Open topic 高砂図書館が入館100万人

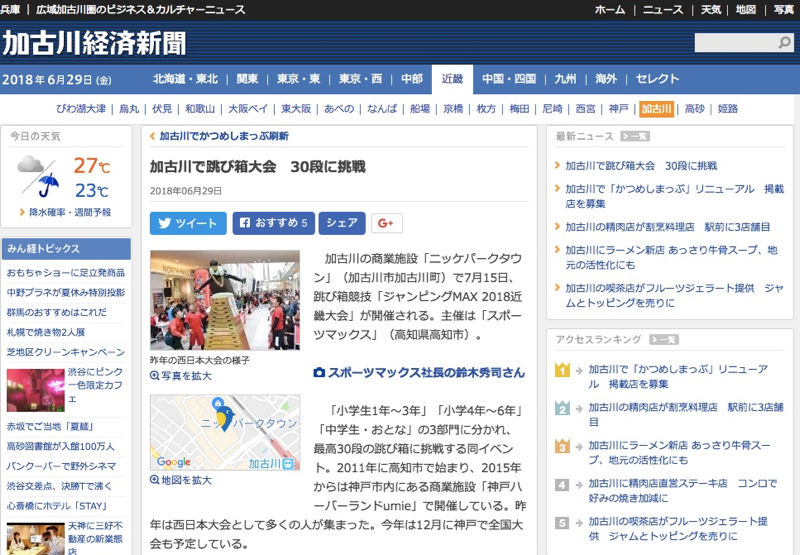point(61,446)
